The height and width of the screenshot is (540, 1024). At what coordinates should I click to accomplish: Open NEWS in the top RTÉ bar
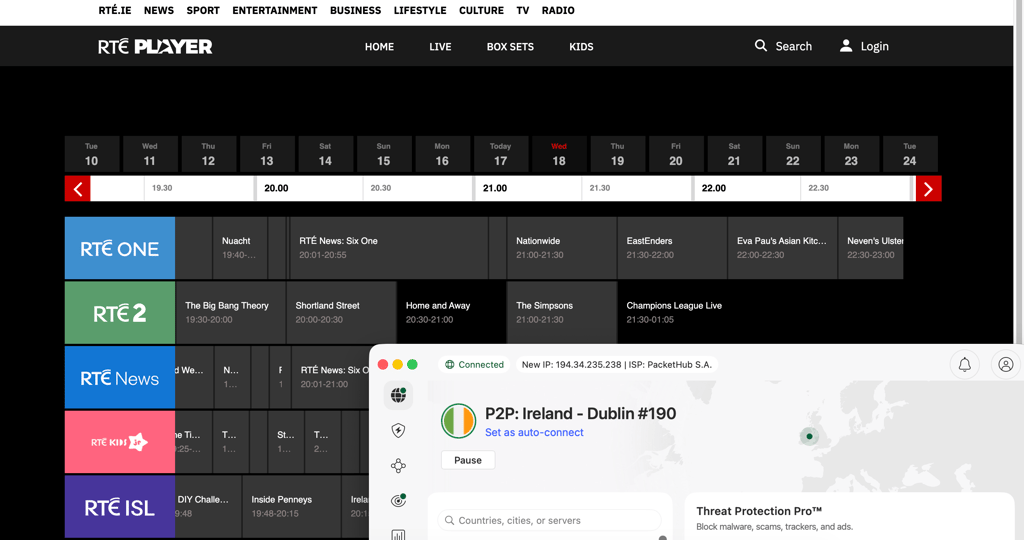[x=159, y=10]
